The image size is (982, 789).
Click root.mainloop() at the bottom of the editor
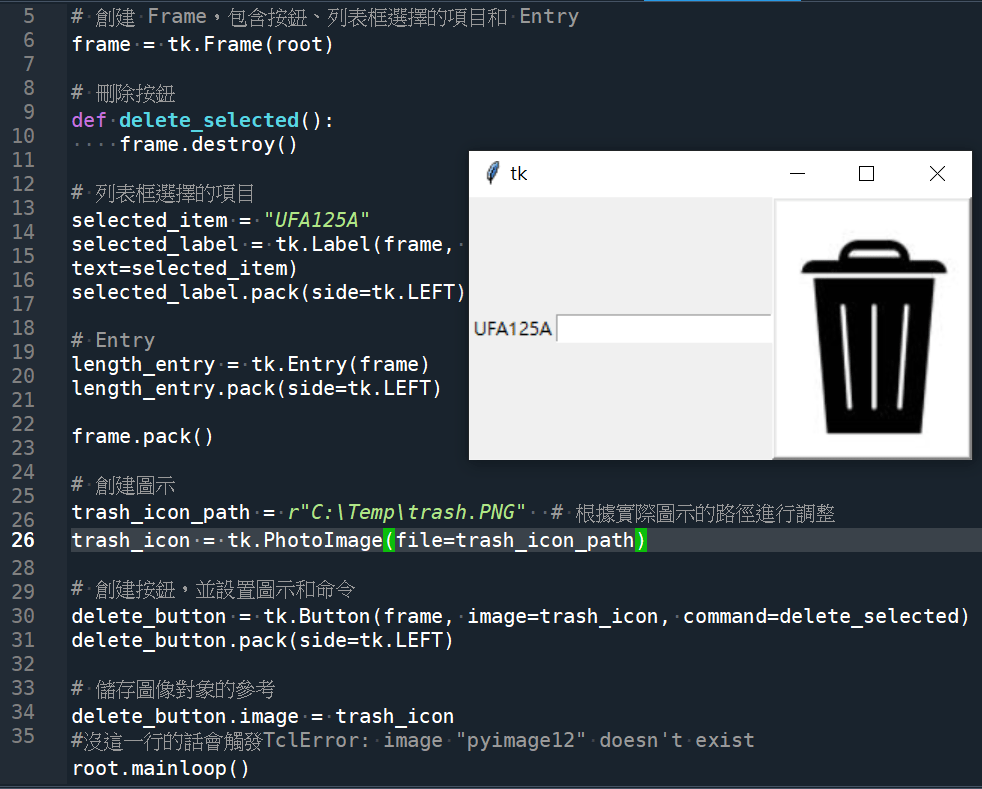(x=157, y=768)
